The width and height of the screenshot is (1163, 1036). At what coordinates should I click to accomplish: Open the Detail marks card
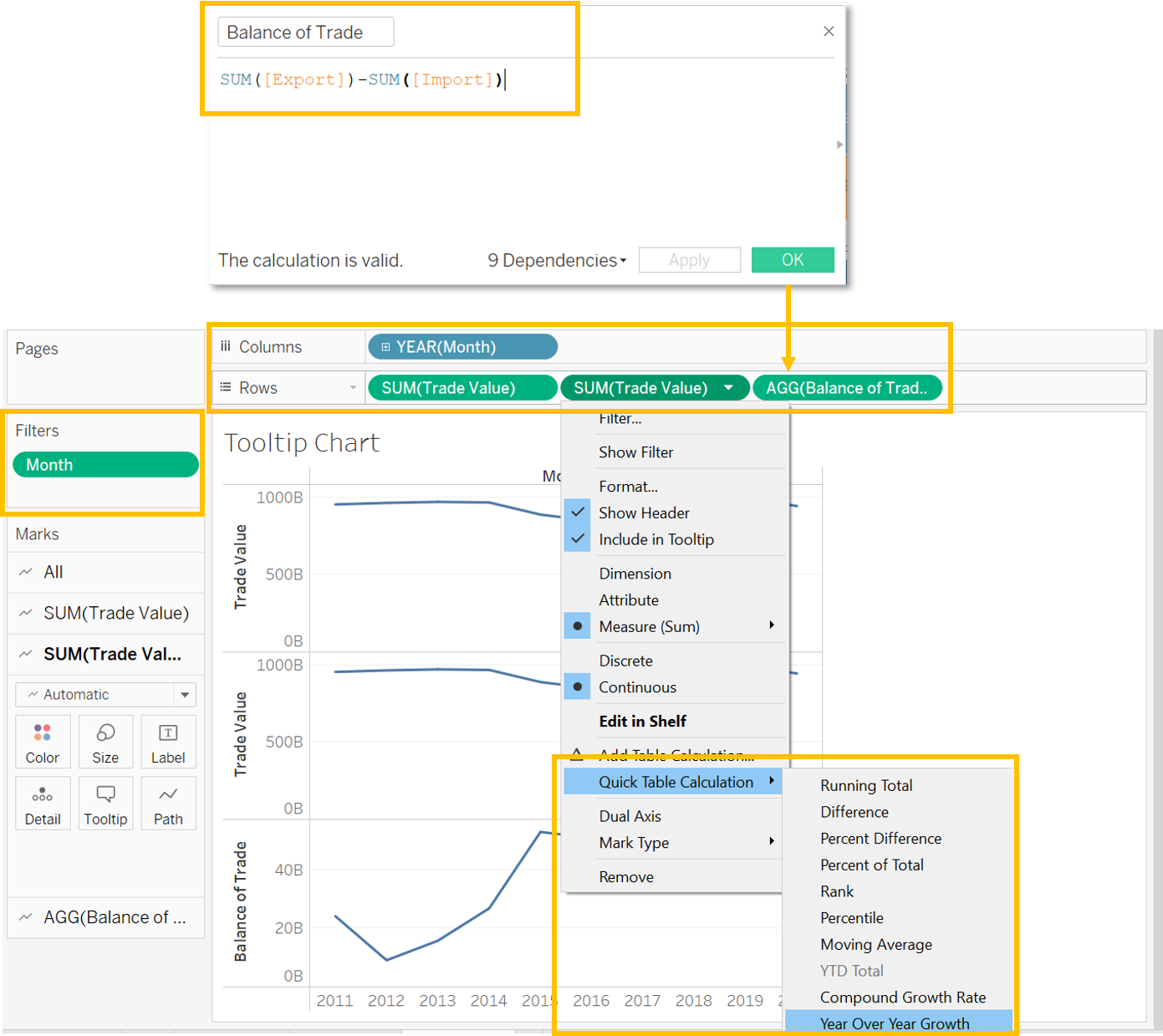pos(43,804)
